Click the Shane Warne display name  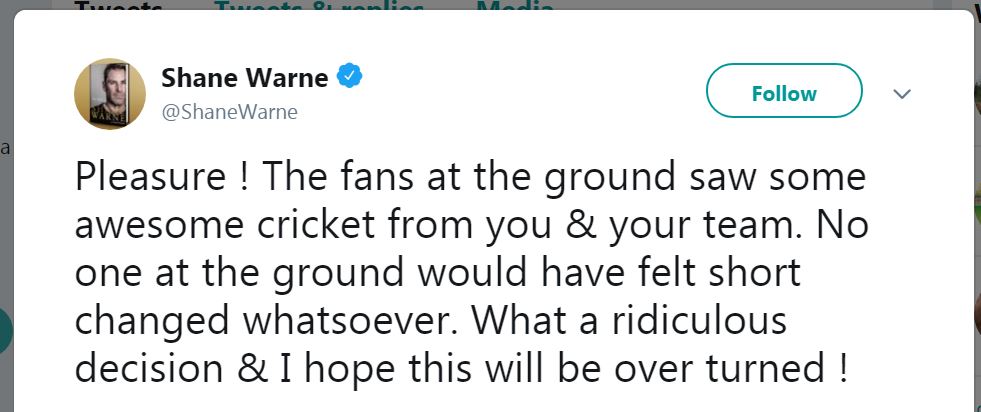(x=244, y=76)
